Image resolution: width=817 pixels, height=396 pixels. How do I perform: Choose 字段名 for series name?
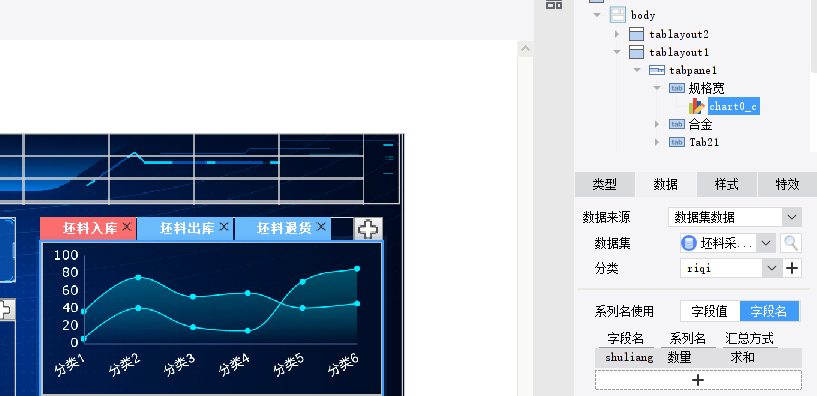(769, 312)
